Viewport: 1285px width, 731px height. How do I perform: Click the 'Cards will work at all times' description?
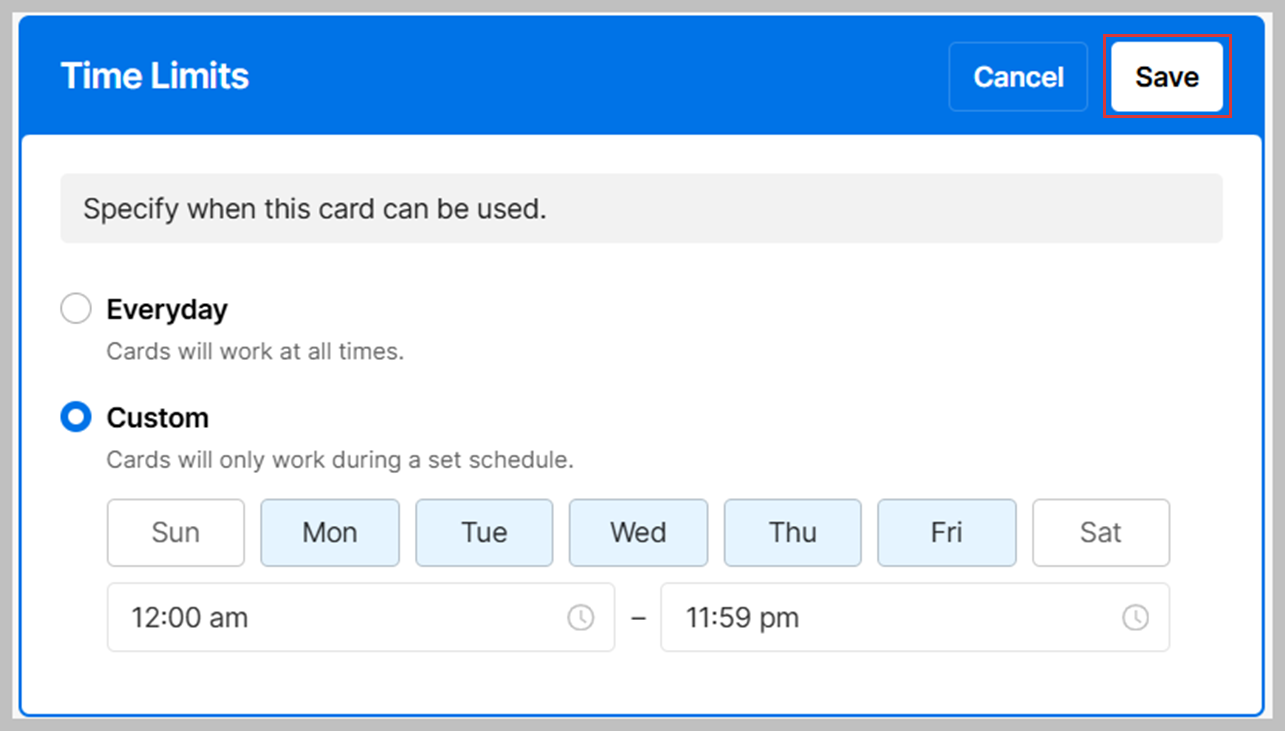pos(255,352)
